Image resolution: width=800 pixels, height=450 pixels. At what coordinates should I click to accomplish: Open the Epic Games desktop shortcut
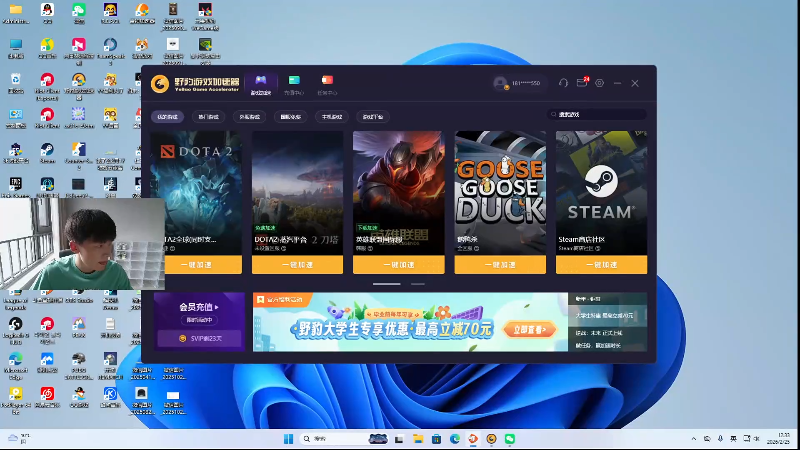(x=16, y=188)
